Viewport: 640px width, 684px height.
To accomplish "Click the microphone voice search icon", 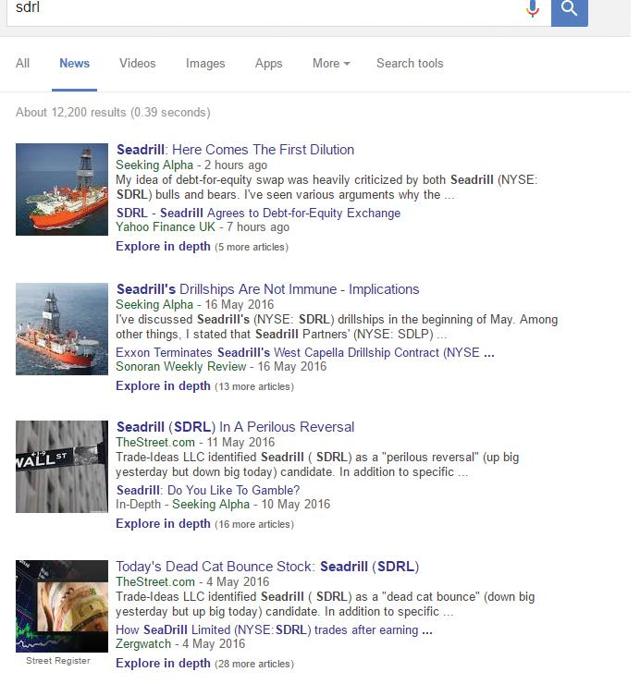I will pyautogui.click(x=532, y=8).
